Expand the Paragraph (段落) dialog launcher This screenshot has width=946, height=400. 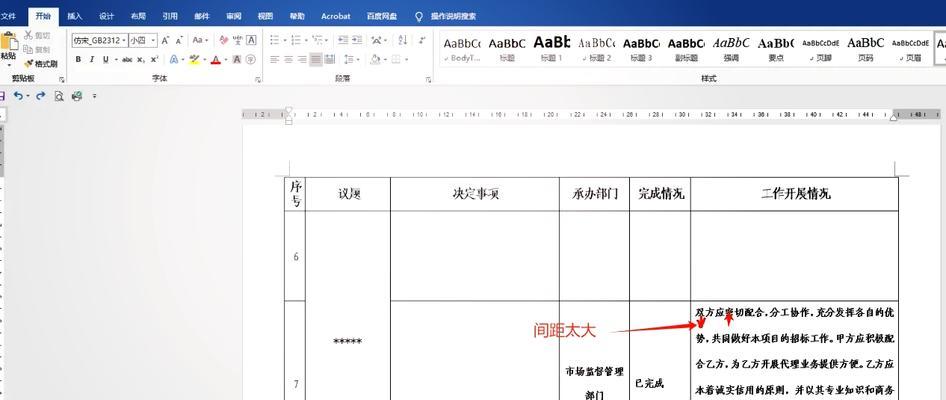click(x=428, y=80)
